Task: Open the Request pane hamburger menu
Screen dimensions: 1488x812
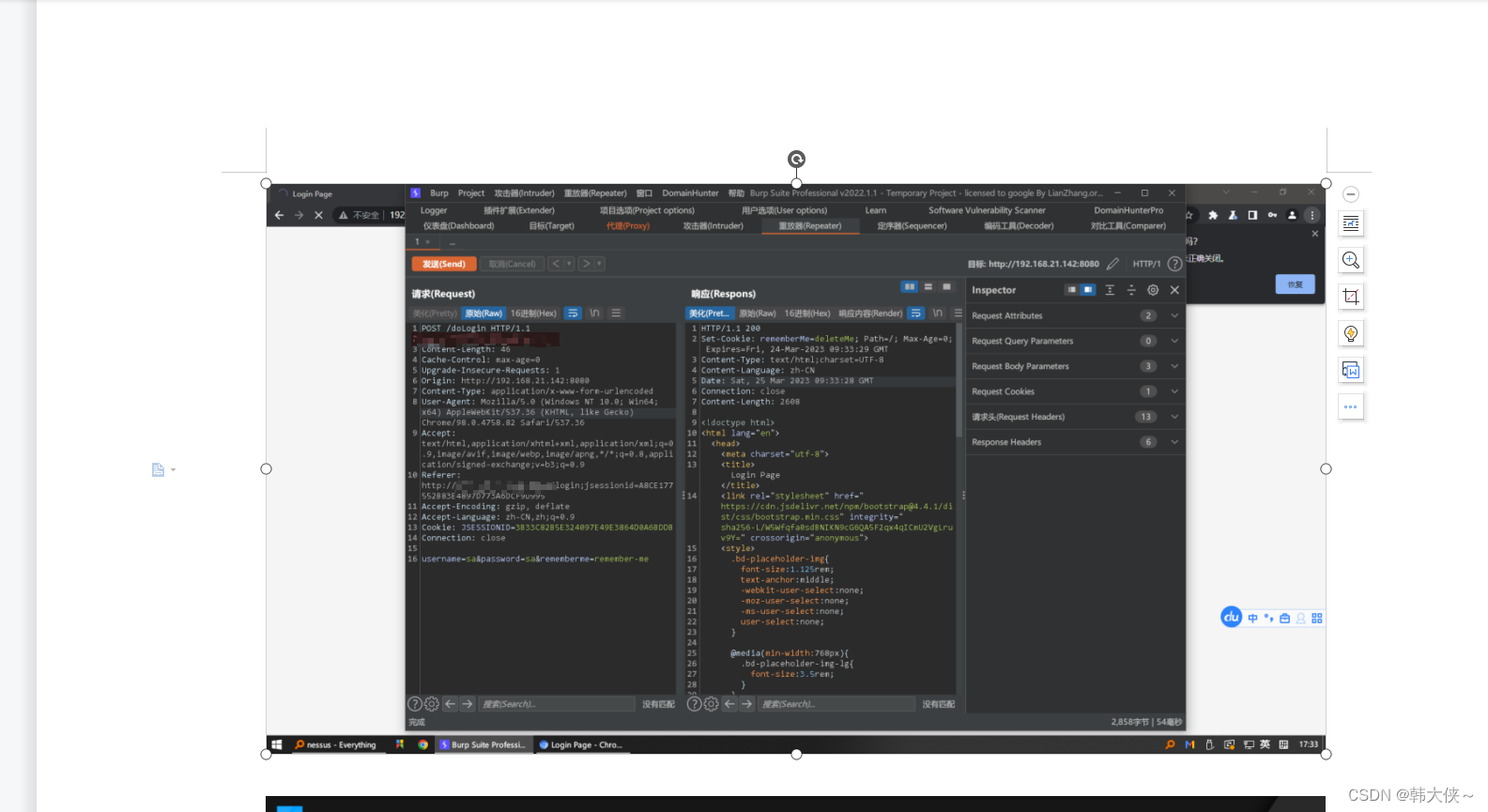Action: 616,314
